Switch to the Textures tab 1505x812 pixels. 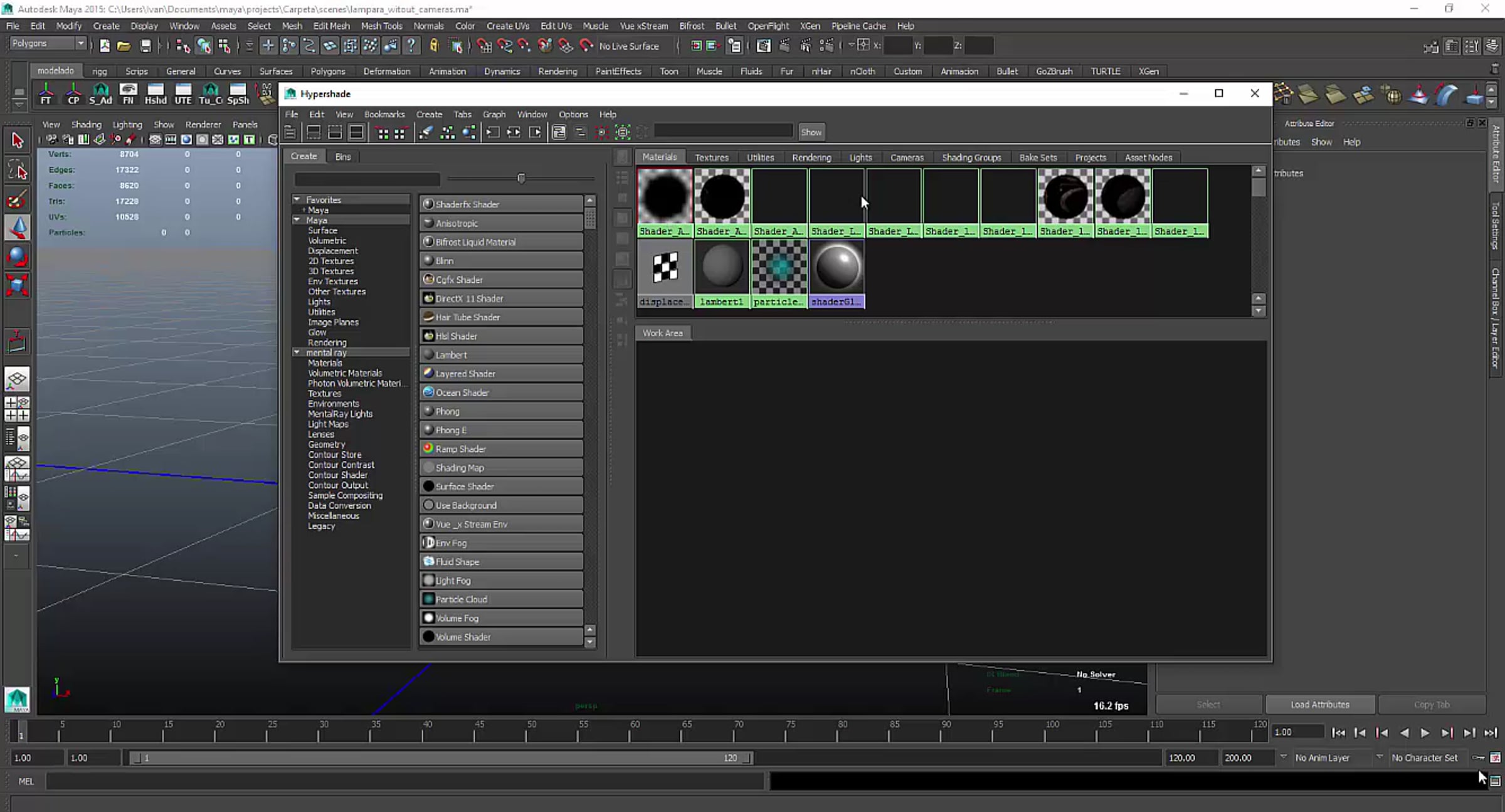(711, 157)
